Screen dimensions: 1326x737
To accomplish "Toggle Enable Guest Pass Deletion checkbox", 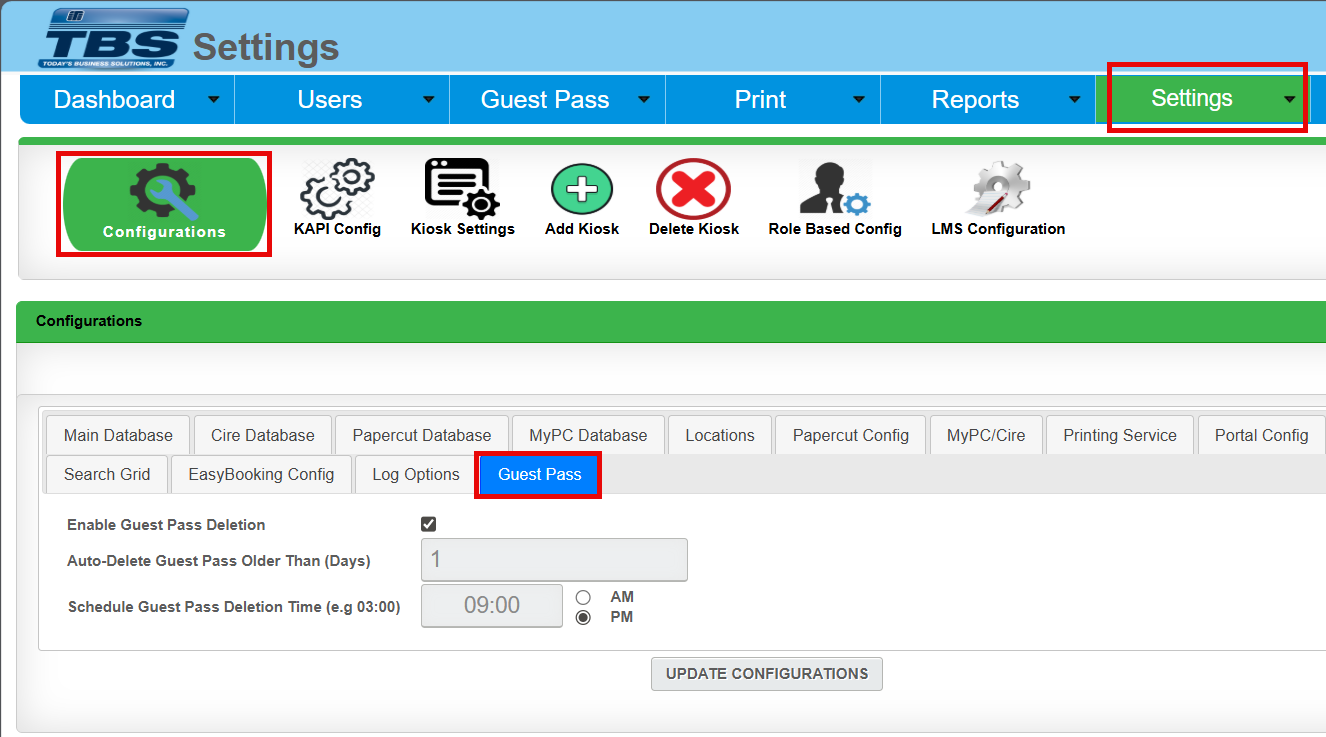I will pos(429,524).
